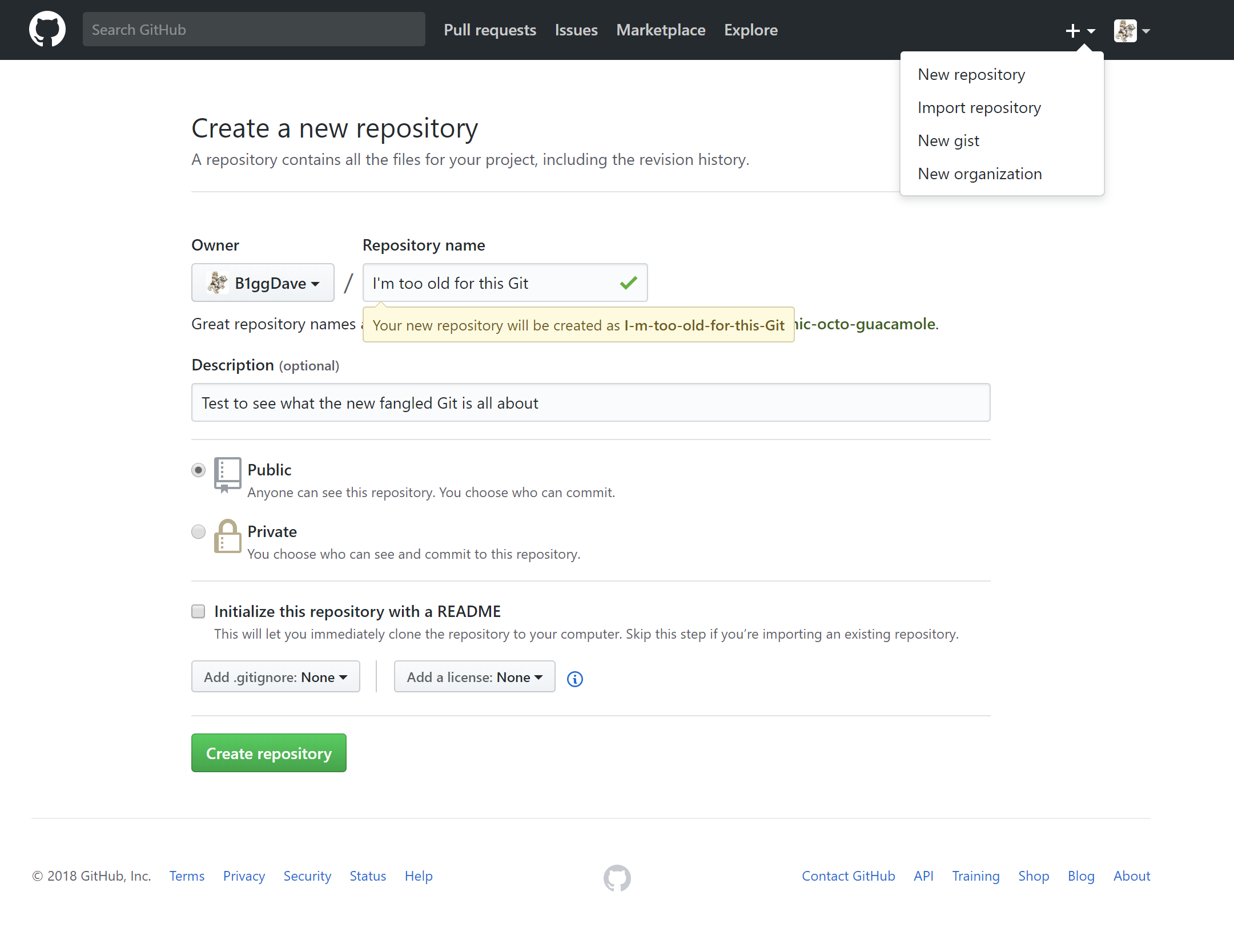
Task: Click the private repository lock icon
Action: point(227,536)
